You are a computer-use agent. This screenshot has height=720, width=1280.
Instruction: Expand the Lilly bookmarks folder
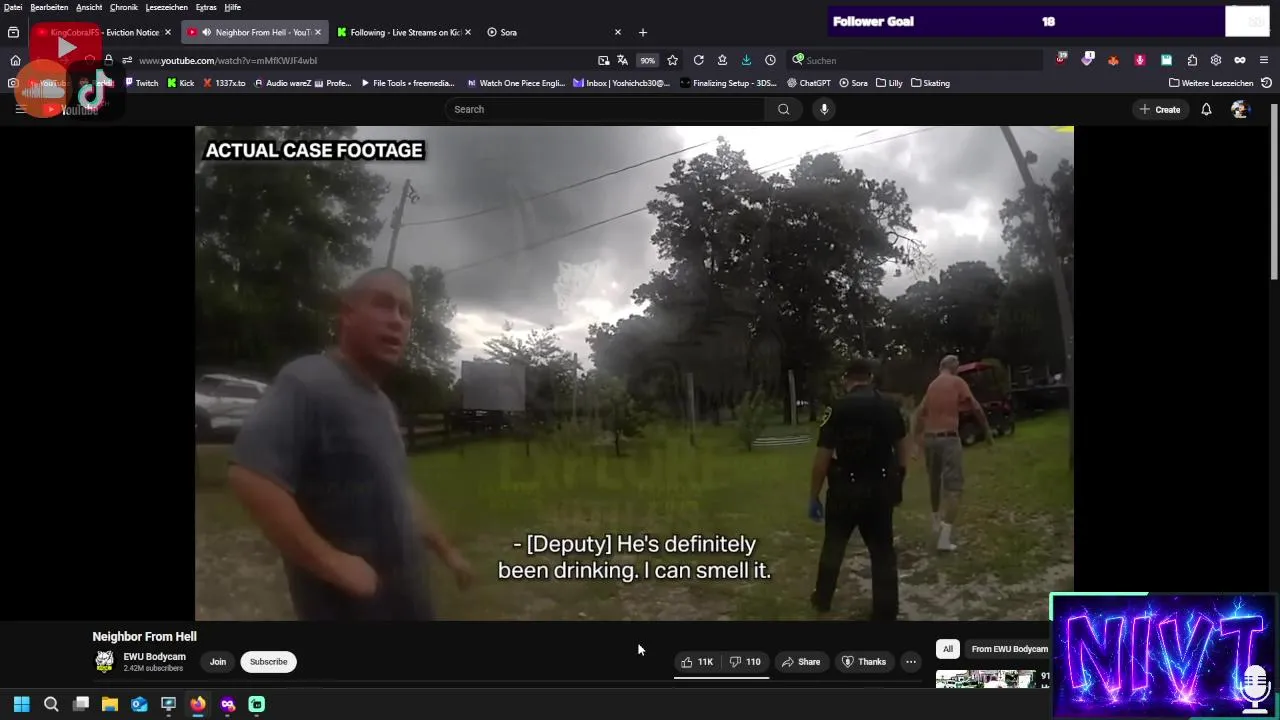point(889,83)
